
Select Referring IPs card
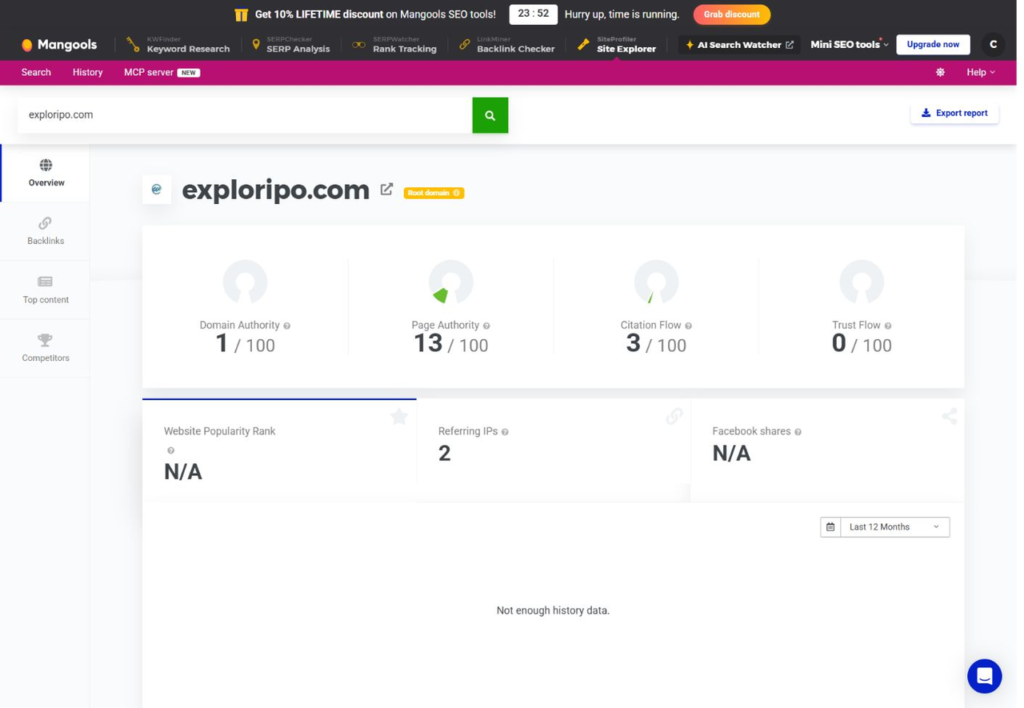[553, 450]
